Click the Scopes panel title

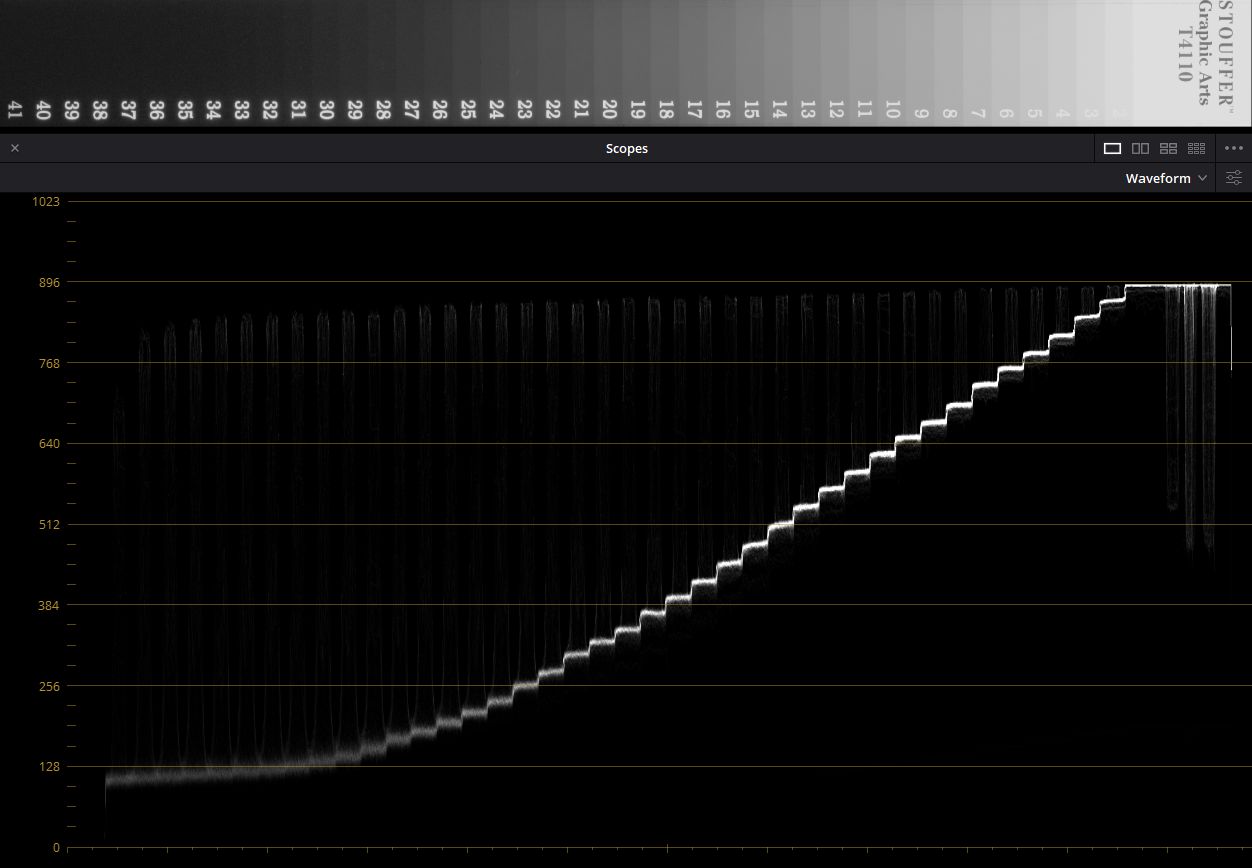click(627, 148)
